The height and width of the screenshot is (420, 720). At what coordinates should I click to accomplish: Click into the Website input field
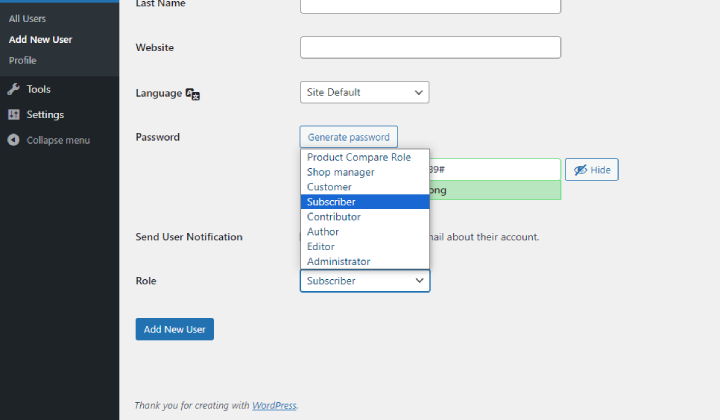pyautogui.click(x=430, y=47)
